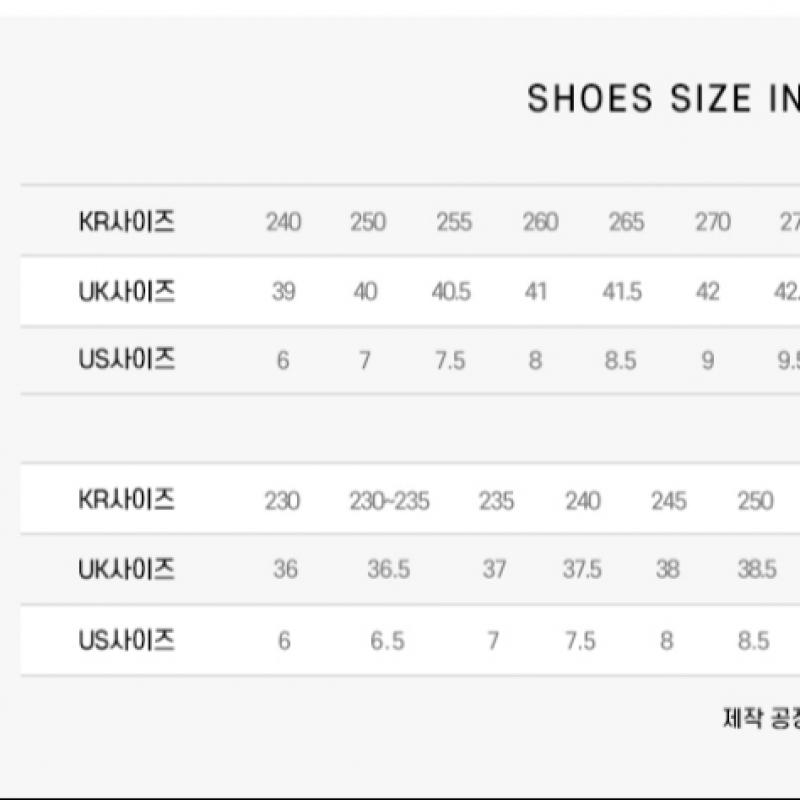Click KR size 270 value
Viewport: 800px width, 800px height.
[713, 222]
